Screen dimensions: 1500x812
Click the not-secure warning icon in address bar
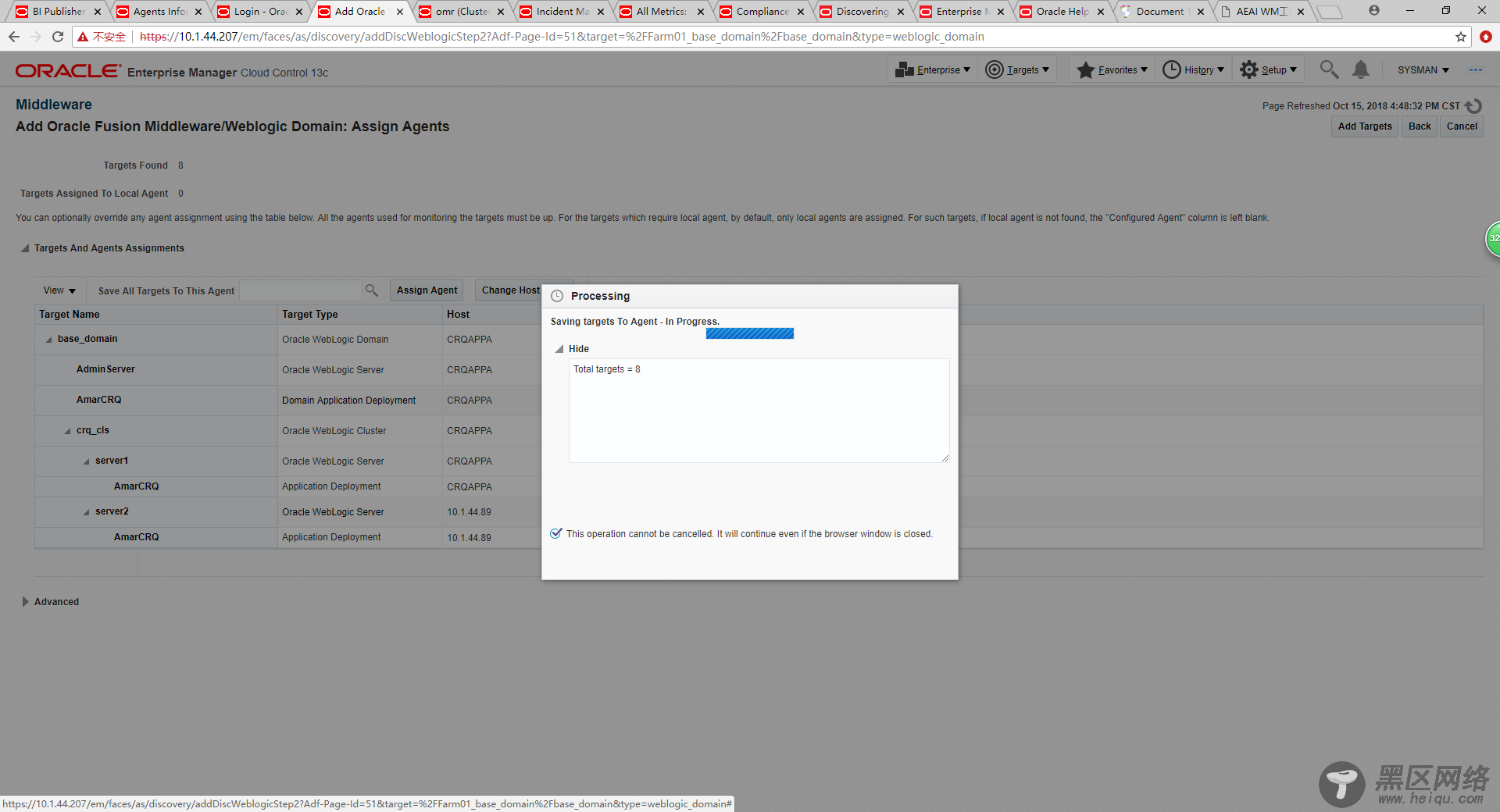pos(83,37)
